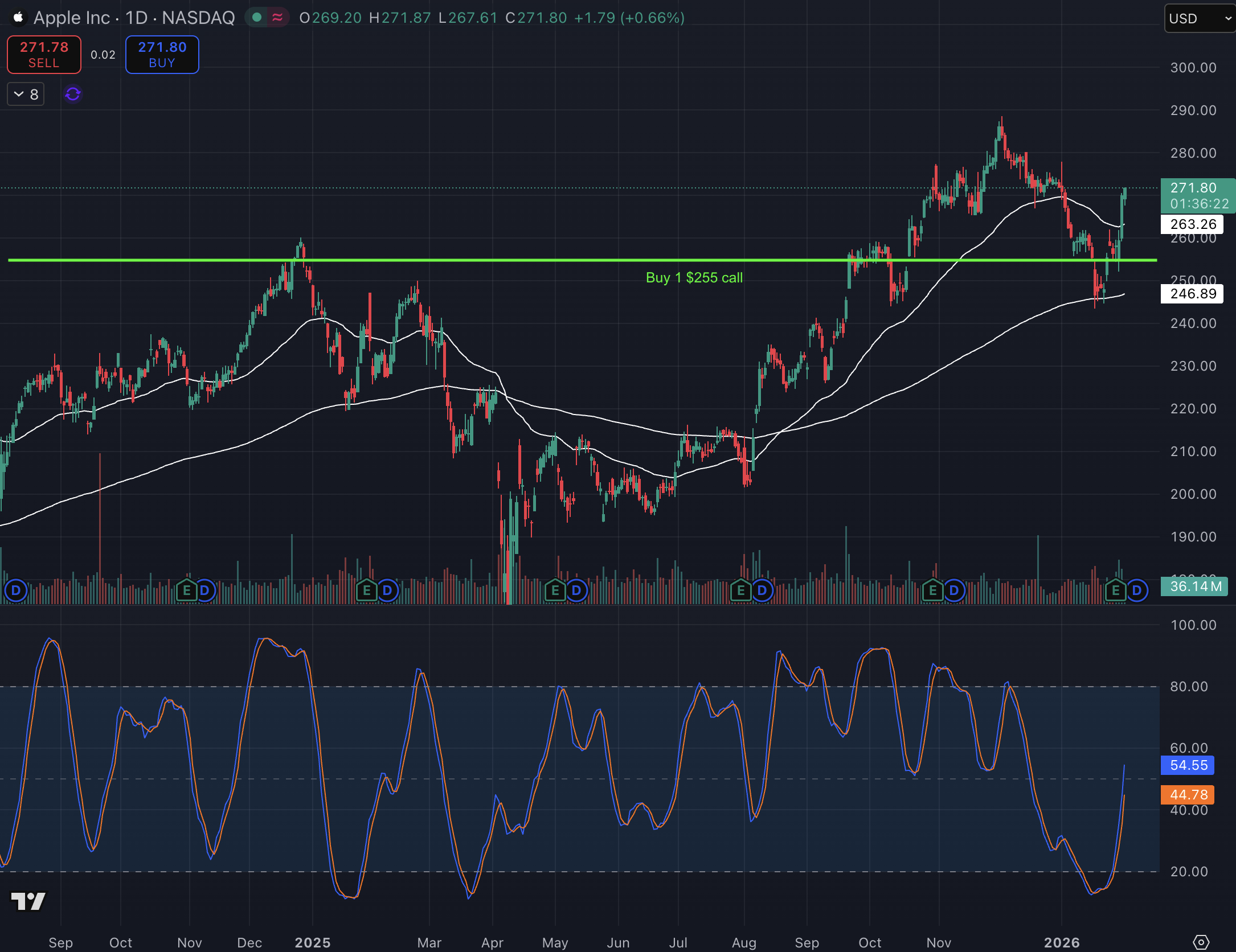Screen dimensions: 1236x952
Task: Click the Apple Inc logo icon
Action: point(18,18)
